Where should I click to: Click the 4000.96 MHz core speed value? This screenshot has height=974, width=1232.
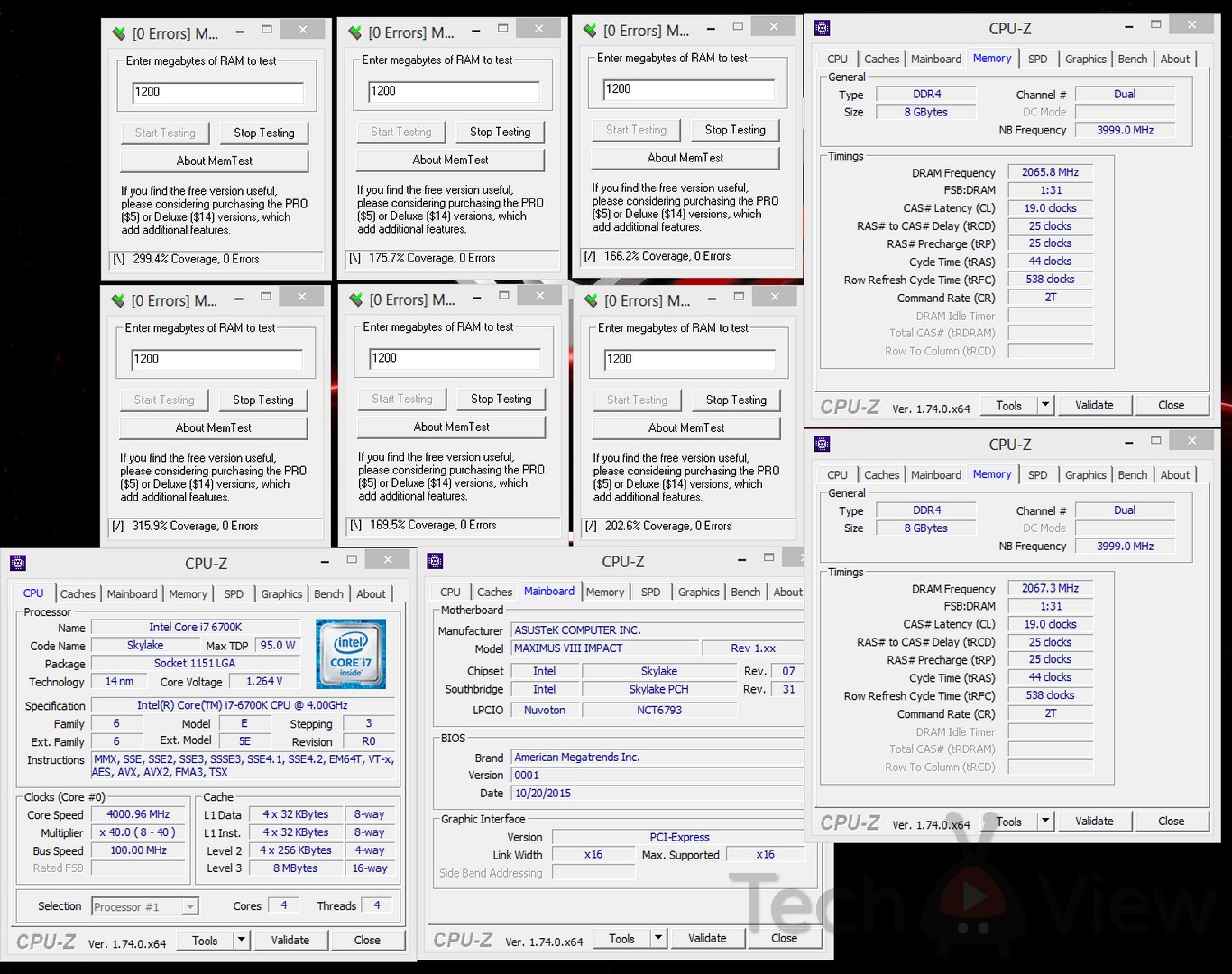coord(138,814)
